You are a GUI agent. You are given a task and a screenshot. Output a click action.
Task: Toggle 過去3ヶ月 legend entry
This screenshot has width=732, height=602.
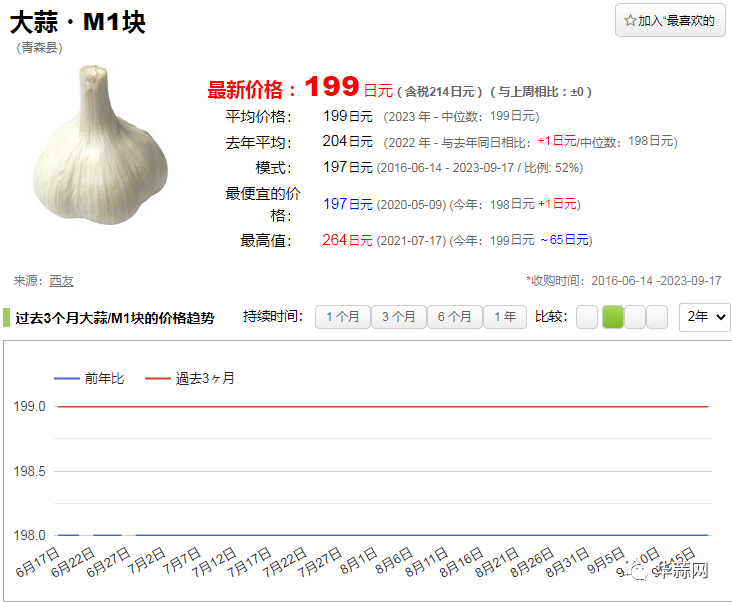[x=190, y=378]
